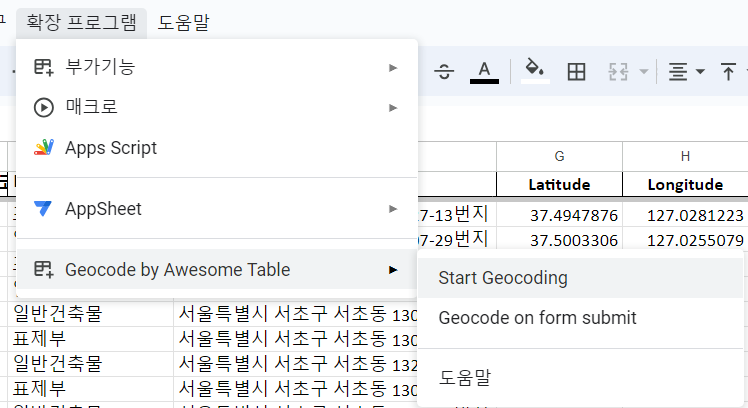748x408 pixels.
Task: Click the 매크로 play icon
Action: pos(43,107)
